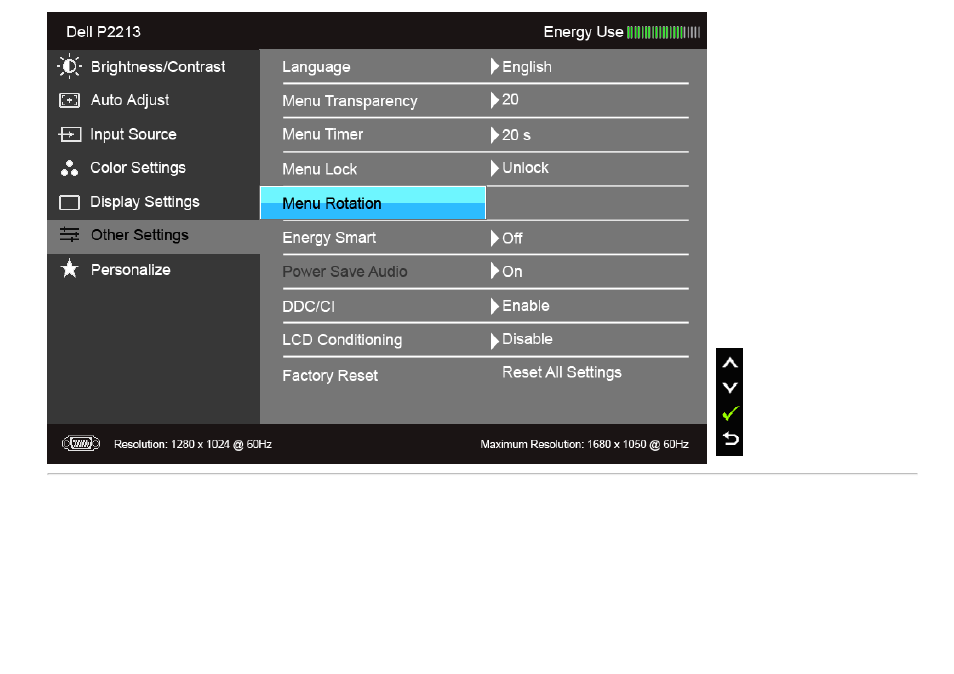The width and height of the screenshot is (954, 674).
Task: Select the Factory Reset option
Action: click(330, 376)
